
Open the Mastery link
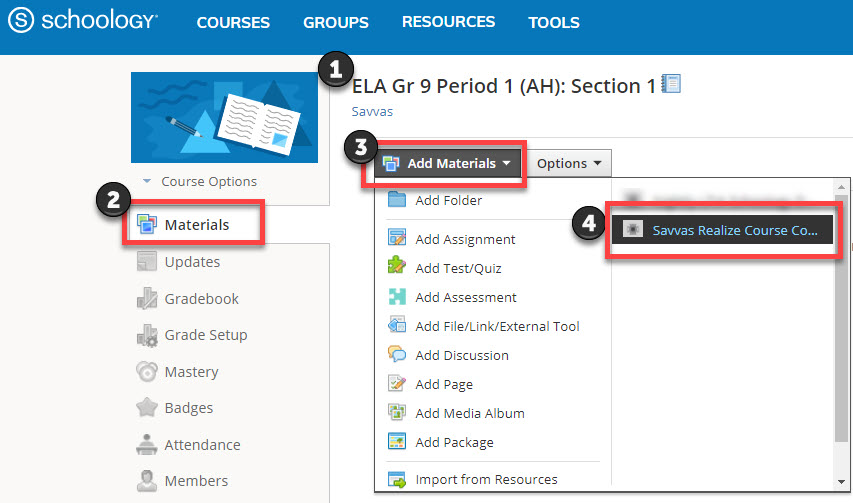click(191, 372)
